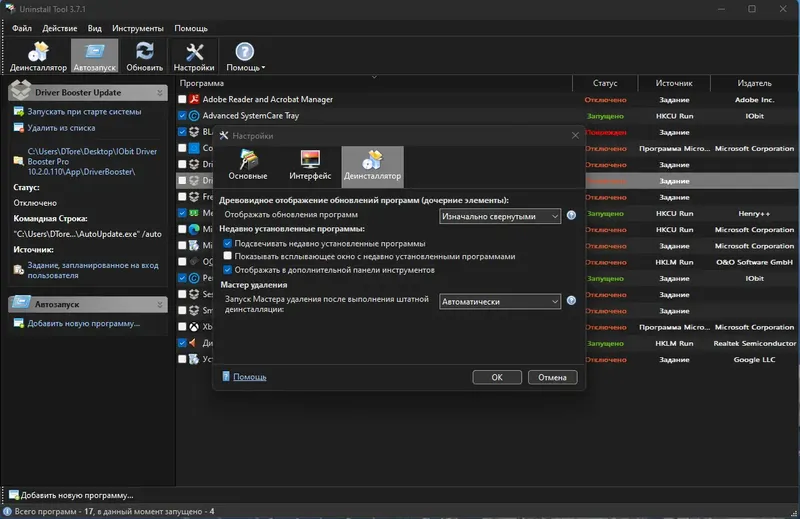This screenshot has height=519, width=800.
Task: Click Запускать при старте системы link
Action: [84, 112]
